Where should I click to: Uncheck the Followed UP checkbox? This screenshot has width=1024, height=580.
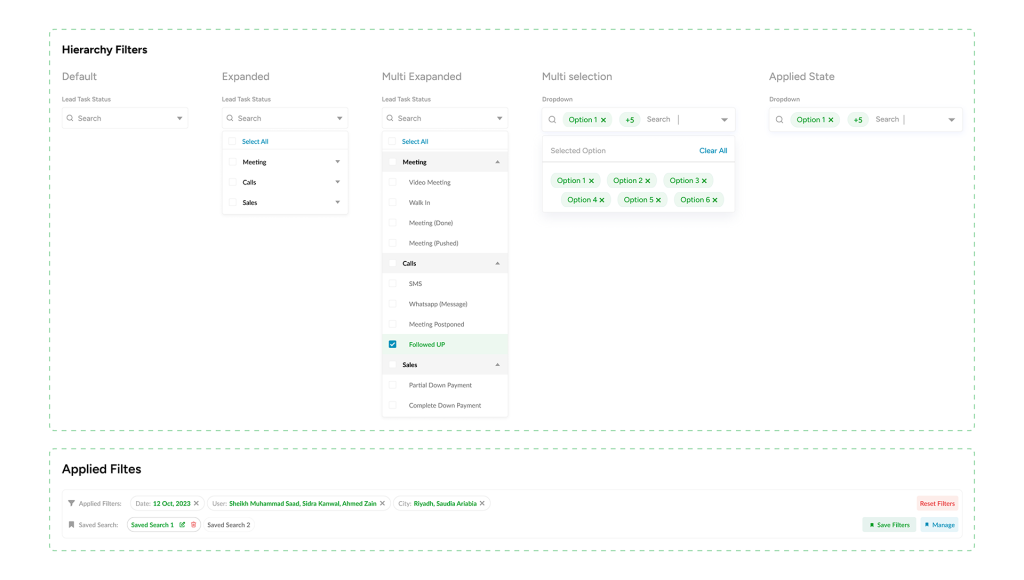(x=392, y=344)
